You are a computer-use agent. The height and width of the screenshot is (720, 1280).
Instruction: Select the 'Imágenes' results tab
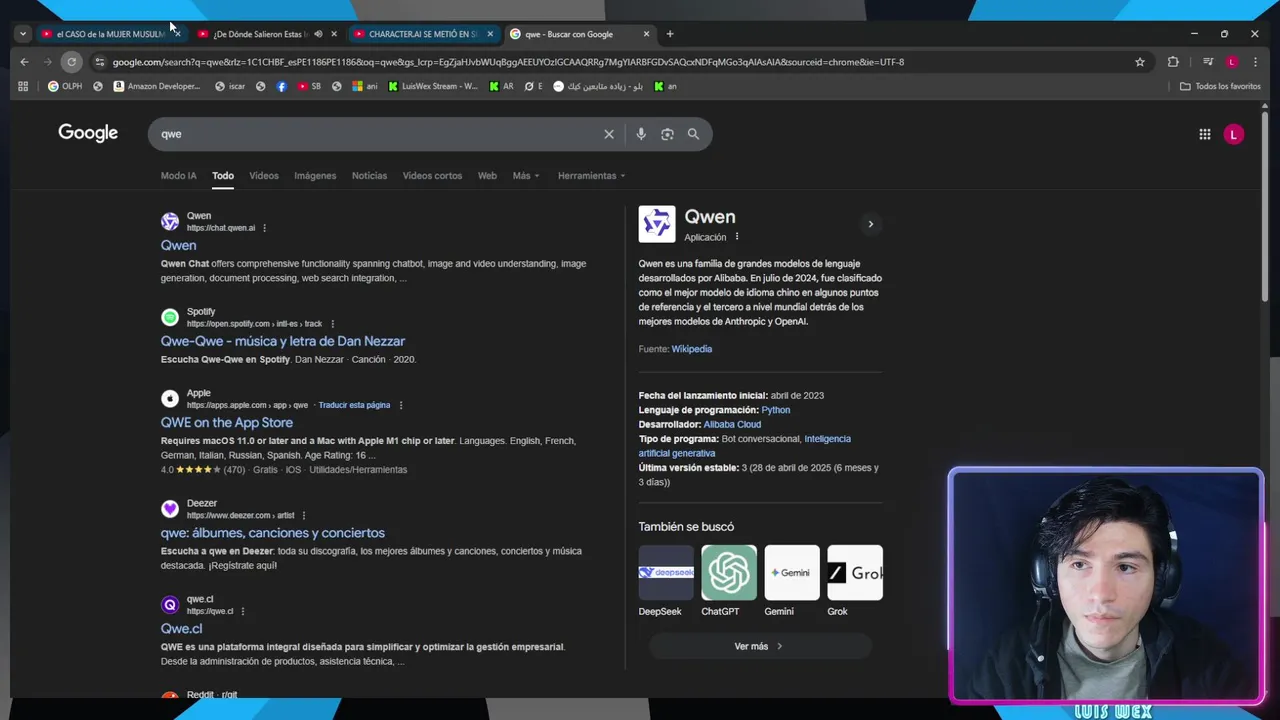(x=315, y=176)
